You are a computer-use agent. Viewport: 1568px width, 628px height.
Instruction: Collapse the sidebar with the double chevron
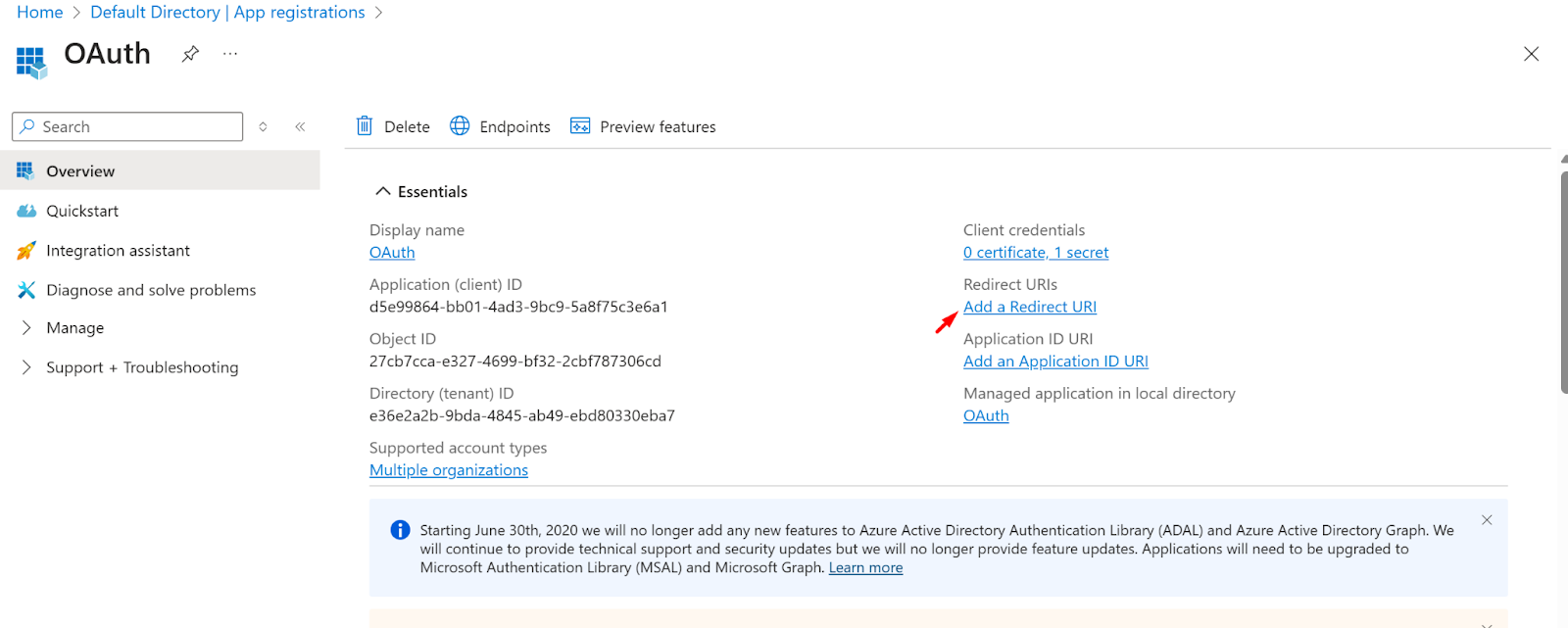click(300, 126)
